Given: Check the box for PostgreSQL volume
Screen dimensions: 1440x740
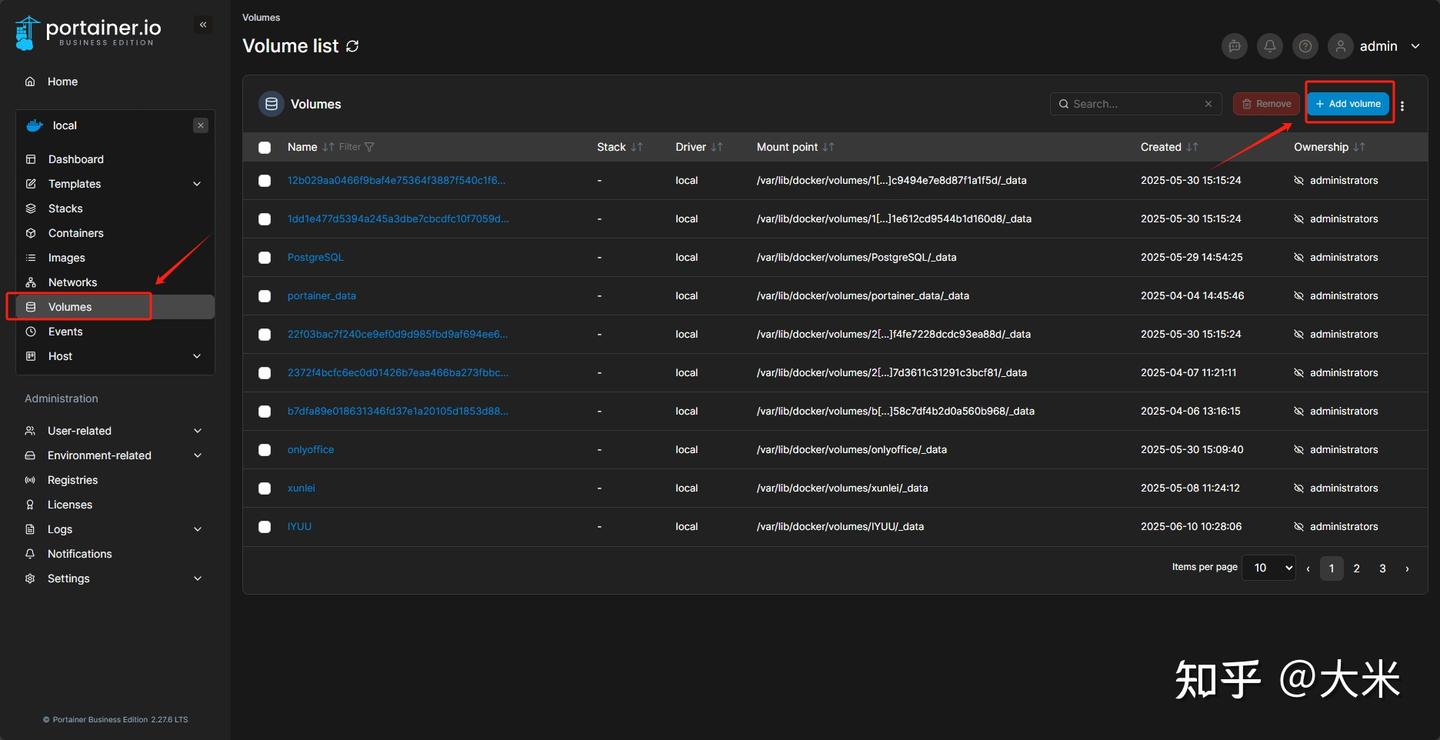Looking at the screenshot, I should pyautogui.click(x=265, y=258).
